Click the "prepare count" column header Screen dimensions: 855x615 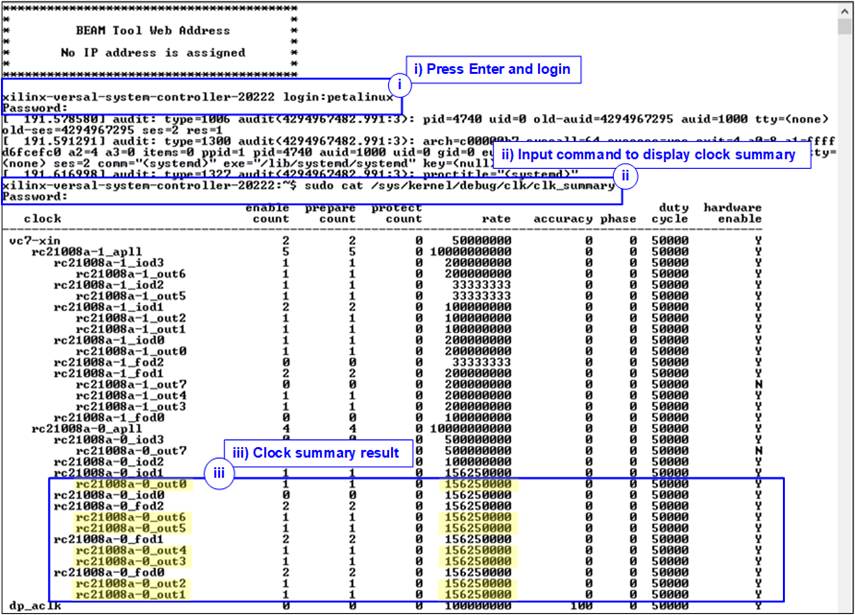click(330, 213)
